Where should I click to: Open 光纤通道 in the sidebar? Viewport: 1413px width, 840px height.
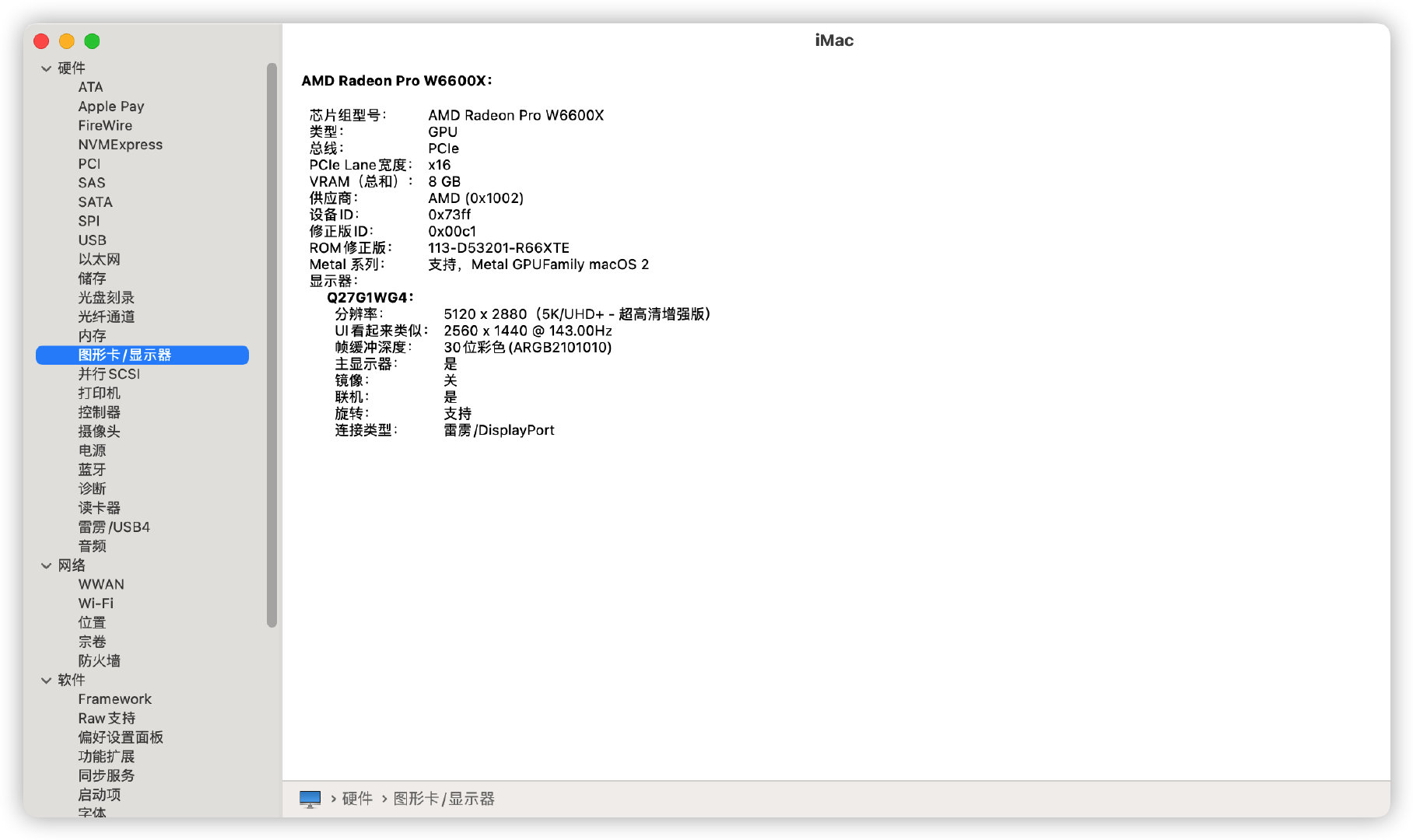point(106,317)
